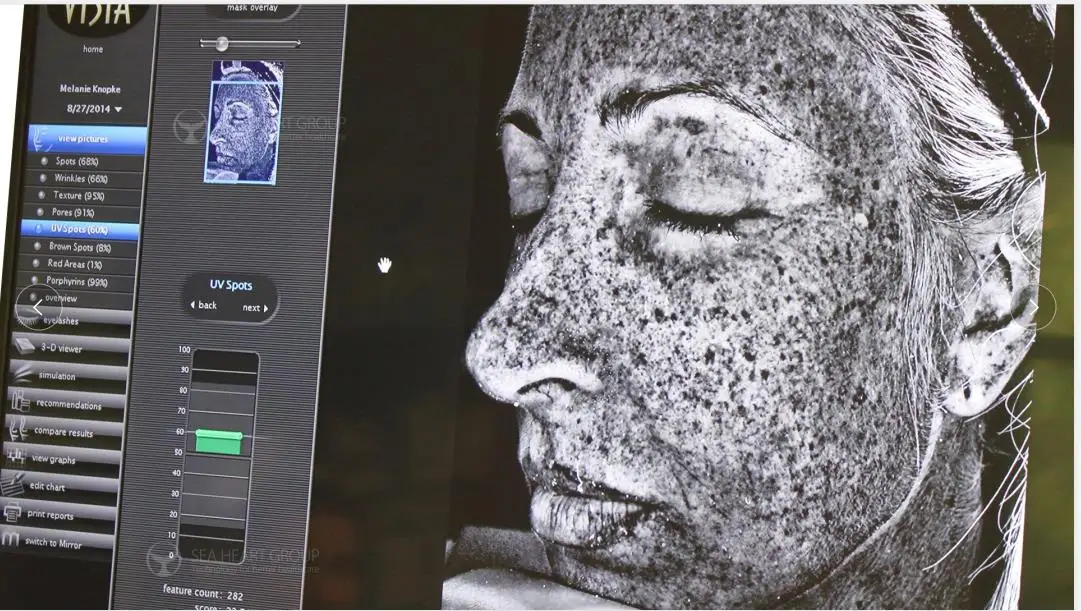Click the patient name Melanie Knopke
This screenshot has width=1081, height=611.
[x=90, y=89]
